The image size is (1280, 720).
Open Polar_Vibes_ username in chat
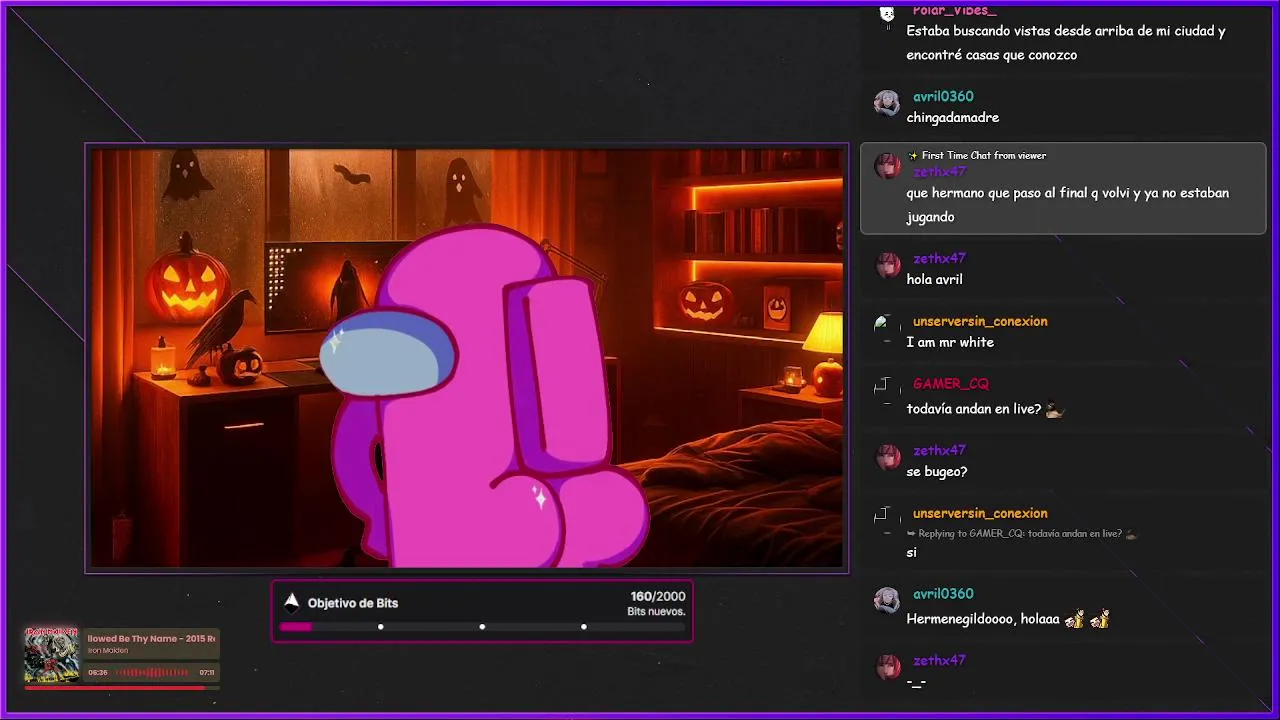click(x=954, y=10)
